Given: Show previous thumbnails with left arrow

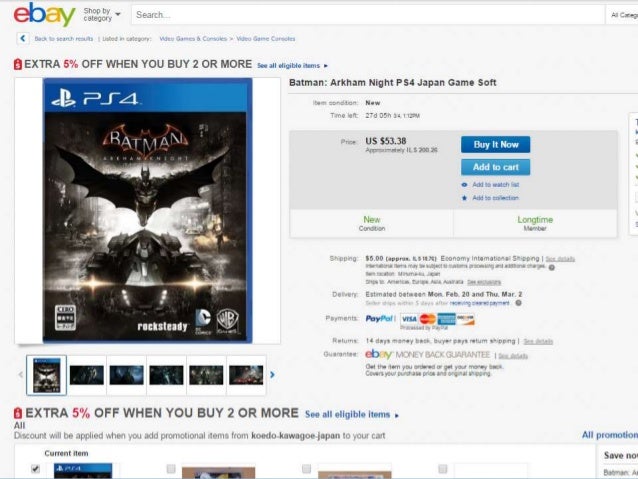Looking at the screenshot, I should tap(21, 375).
